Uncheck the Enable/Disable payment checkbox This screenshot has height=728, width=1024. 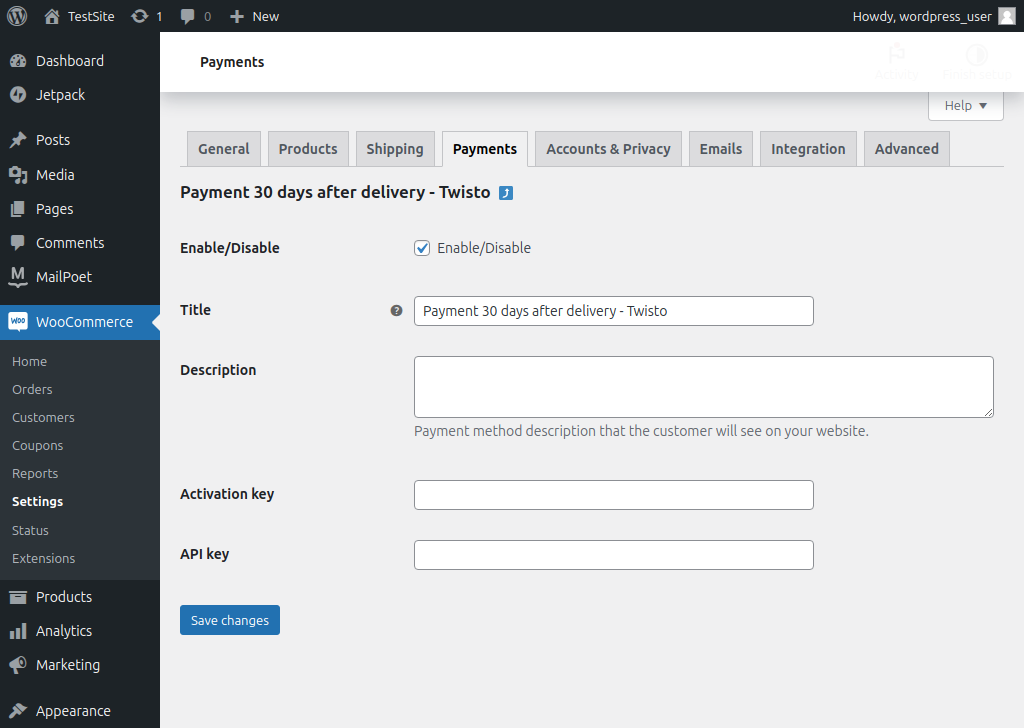pyautogui.click(x=422, y=247)
